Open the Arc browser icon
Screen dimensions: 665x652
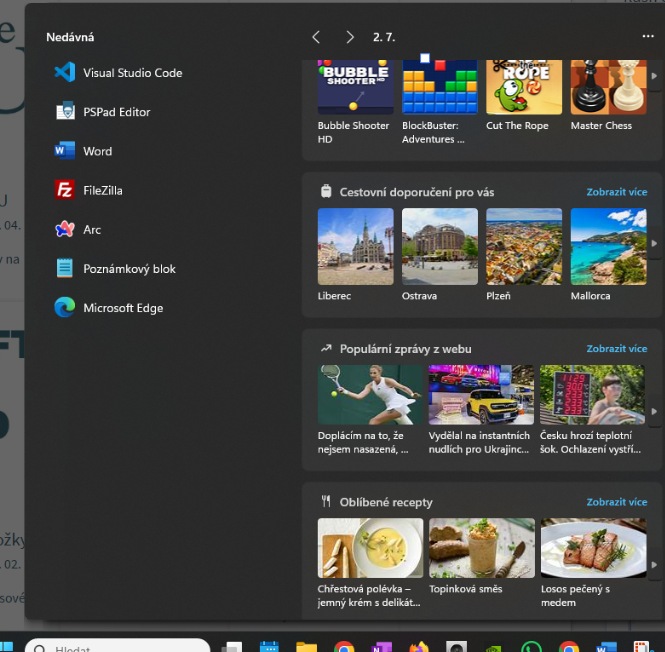(x=65, y=229)
